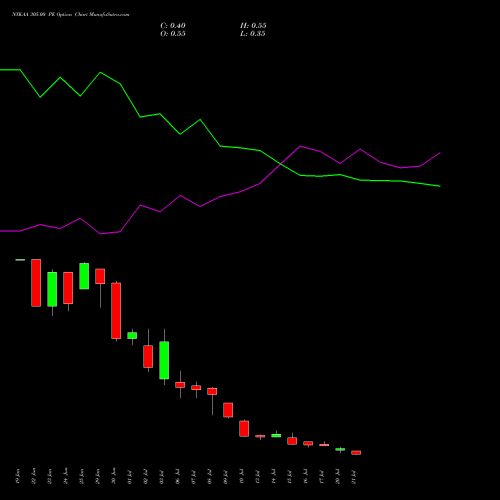Select the open value "O: 0.55"

click(173, 34)
